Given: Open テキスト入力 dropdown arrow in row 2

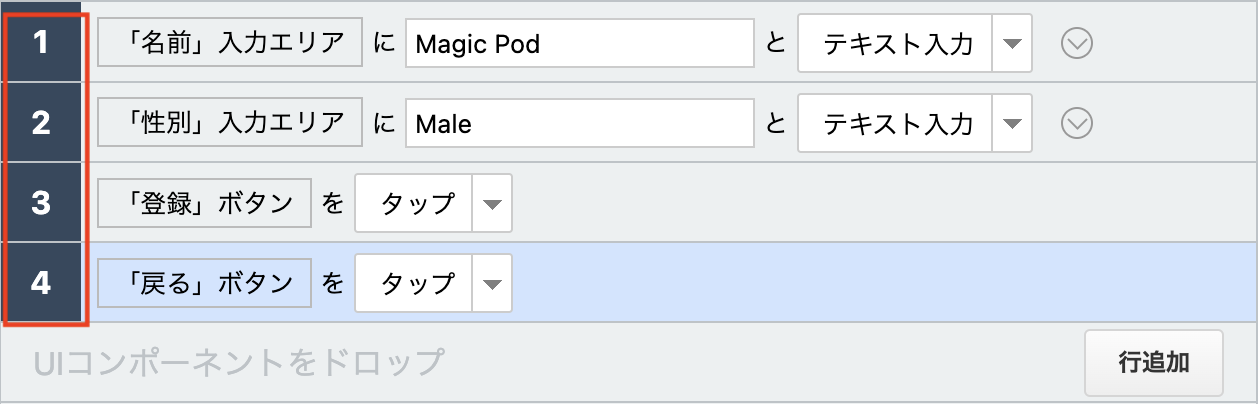Looking at the screenshot, I should pos(1012,123).
